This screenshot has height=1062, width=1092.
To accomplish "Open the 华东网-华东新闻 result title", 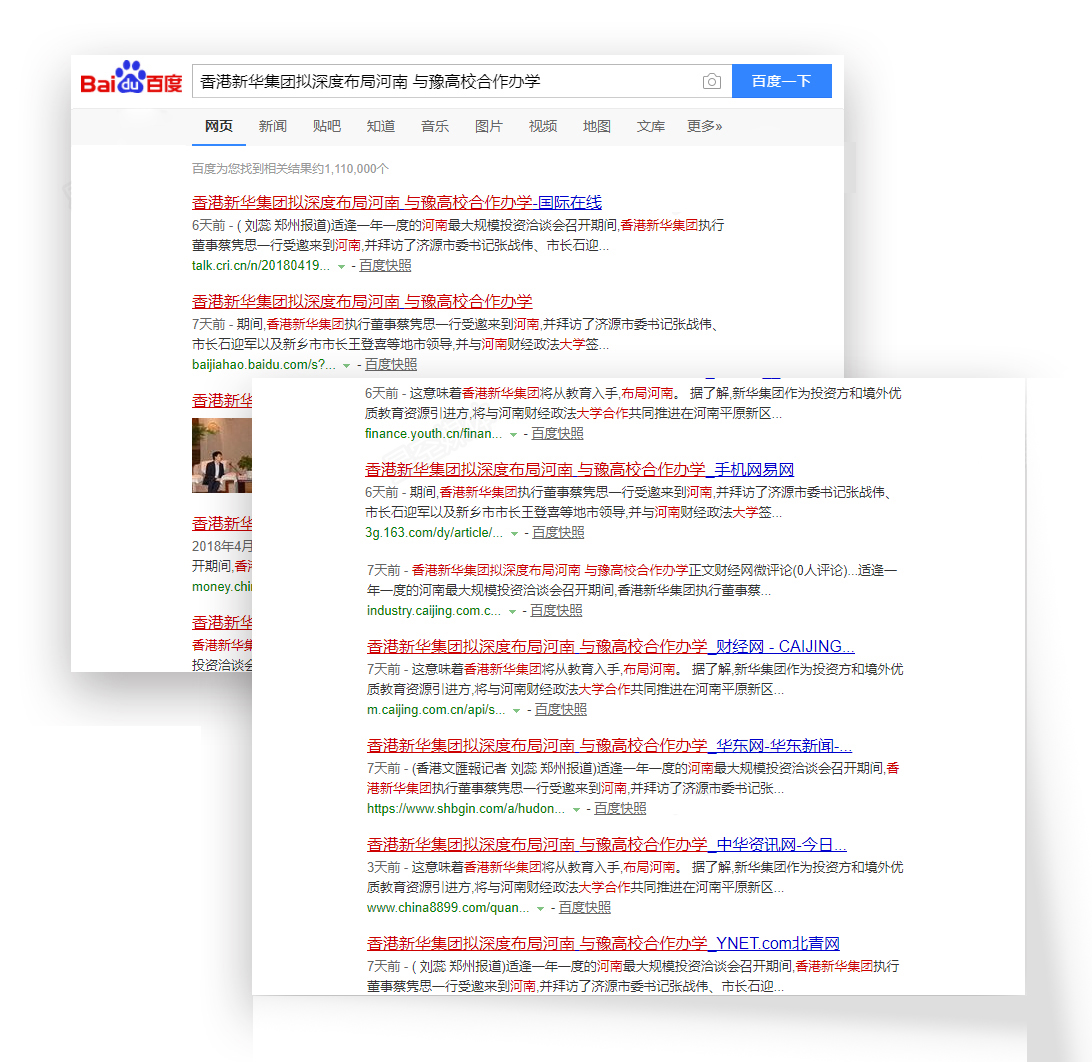I will pyautogui.click(x=609, y=746).
